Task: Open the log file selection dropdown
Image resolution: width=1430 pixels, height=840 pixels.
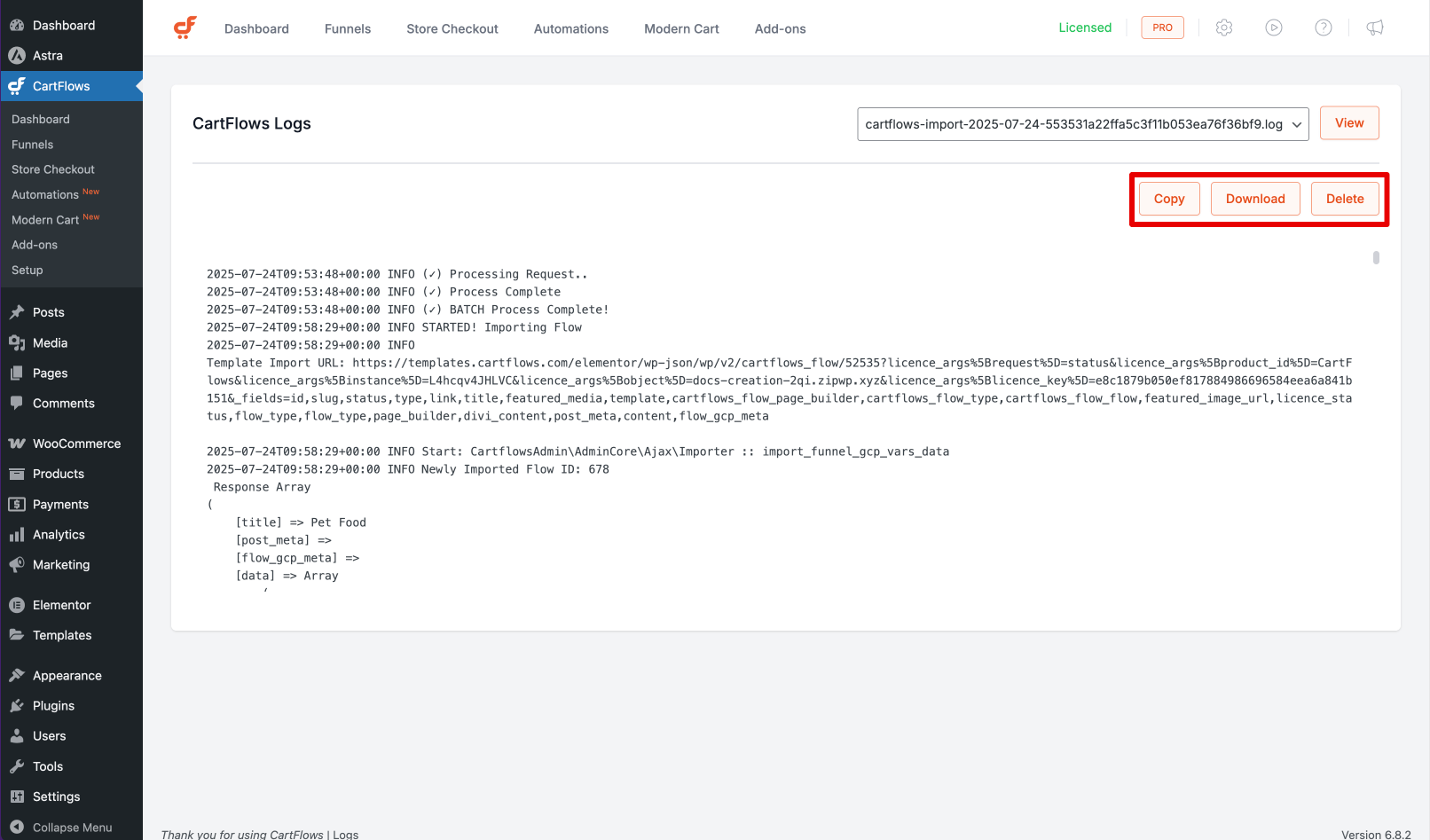Action: pos(1082,124)
